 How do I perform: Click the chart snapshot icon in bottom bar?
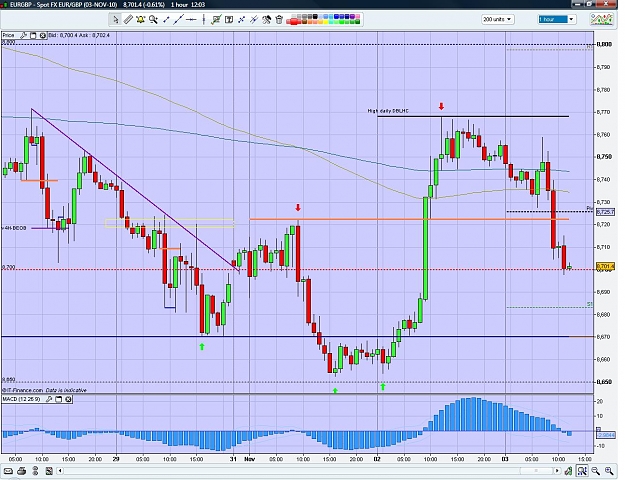tap(49, 471)
